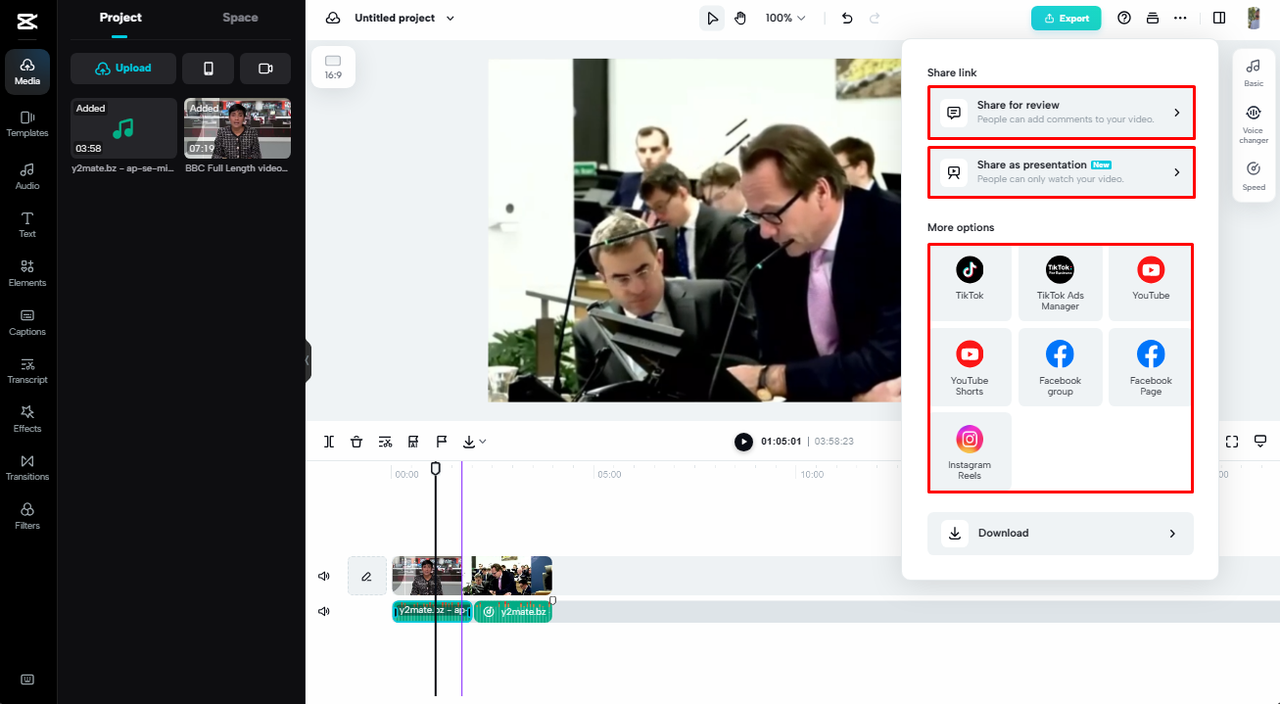Open the Untitled project name dropdown

point(405,18)
